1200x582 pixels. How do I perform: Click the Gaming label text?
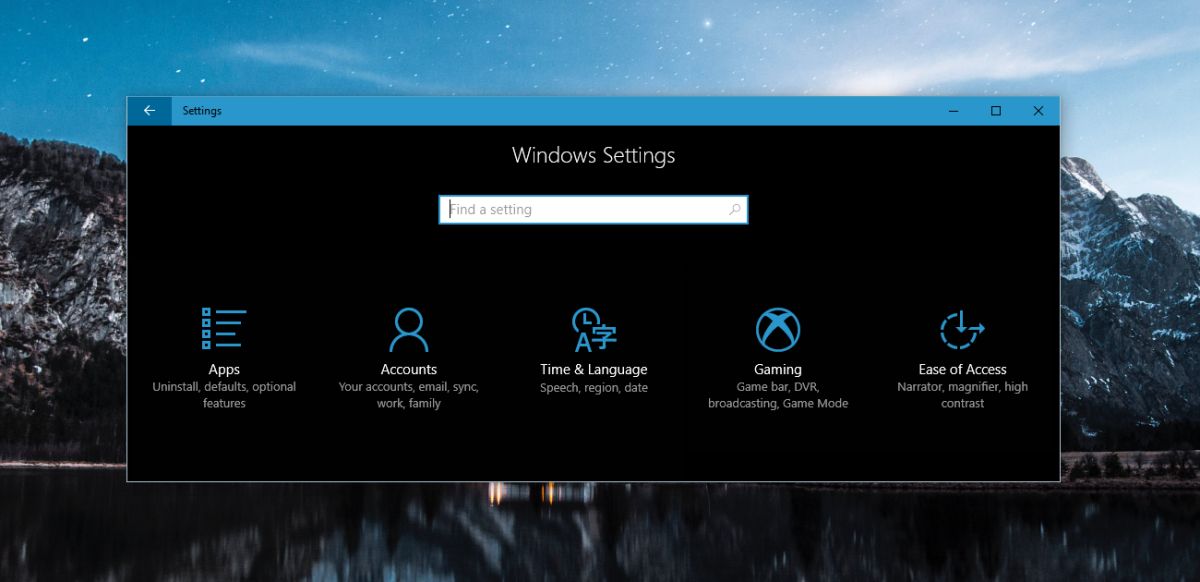point(778,369)
